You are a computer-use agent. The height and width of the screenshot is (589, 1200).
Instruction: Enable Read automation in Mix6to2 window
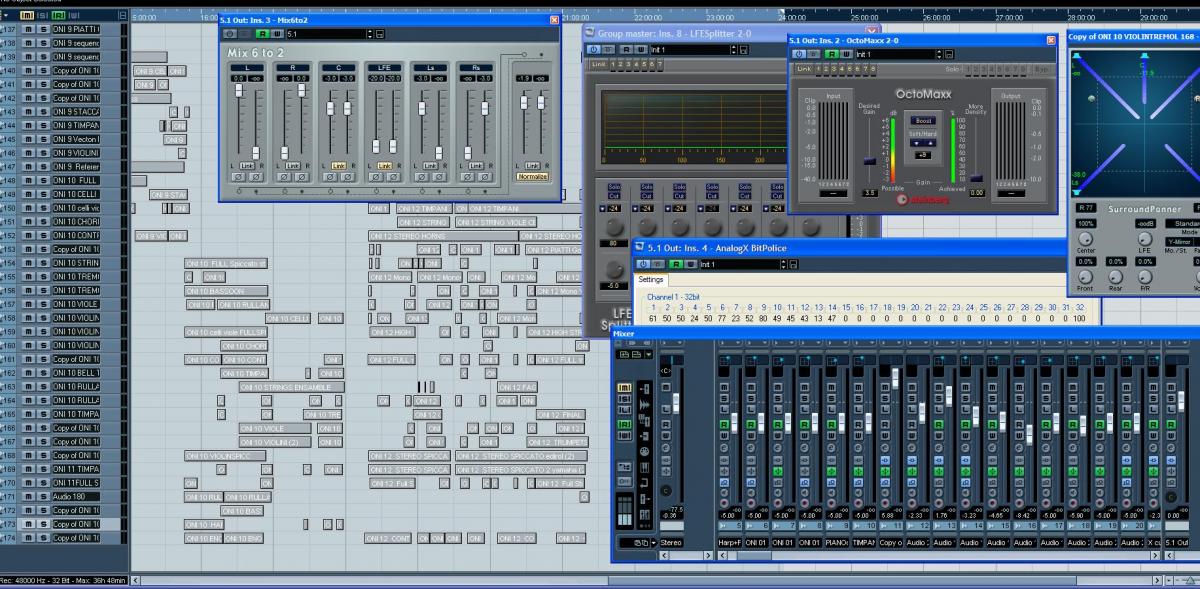click(x=263, y=33)
